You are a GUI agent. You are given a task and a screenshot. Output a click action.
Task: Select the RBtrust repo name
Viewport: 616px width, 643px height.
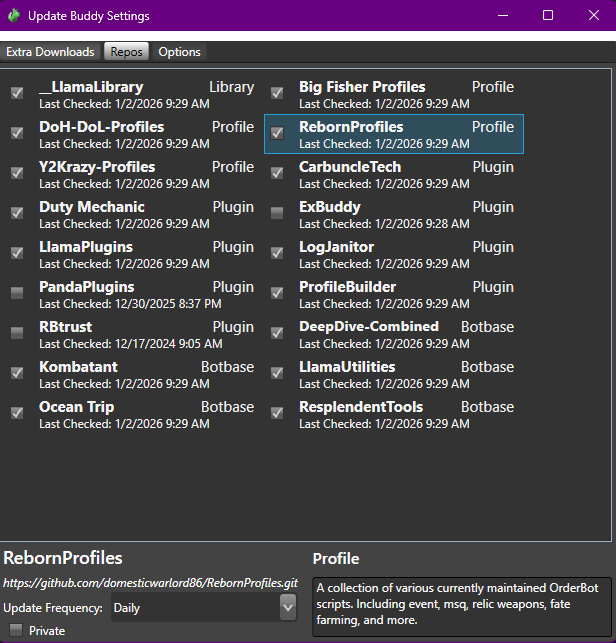pos(65,327)
